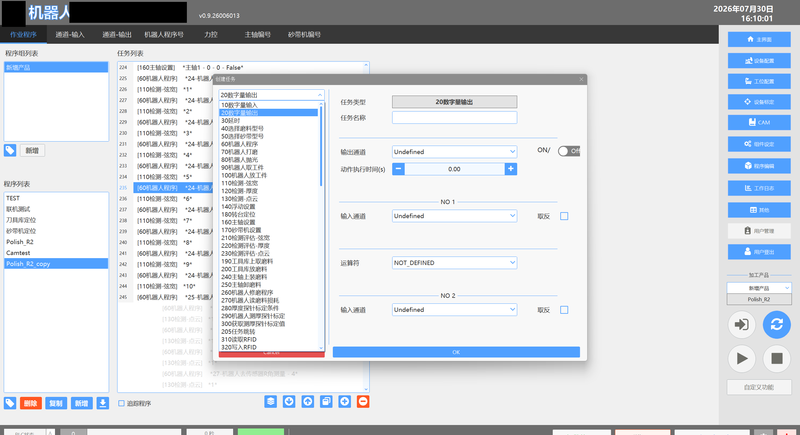Open the NO 2 输入通道 dropdown
This screenshot has height=435, width=800.
454,310
